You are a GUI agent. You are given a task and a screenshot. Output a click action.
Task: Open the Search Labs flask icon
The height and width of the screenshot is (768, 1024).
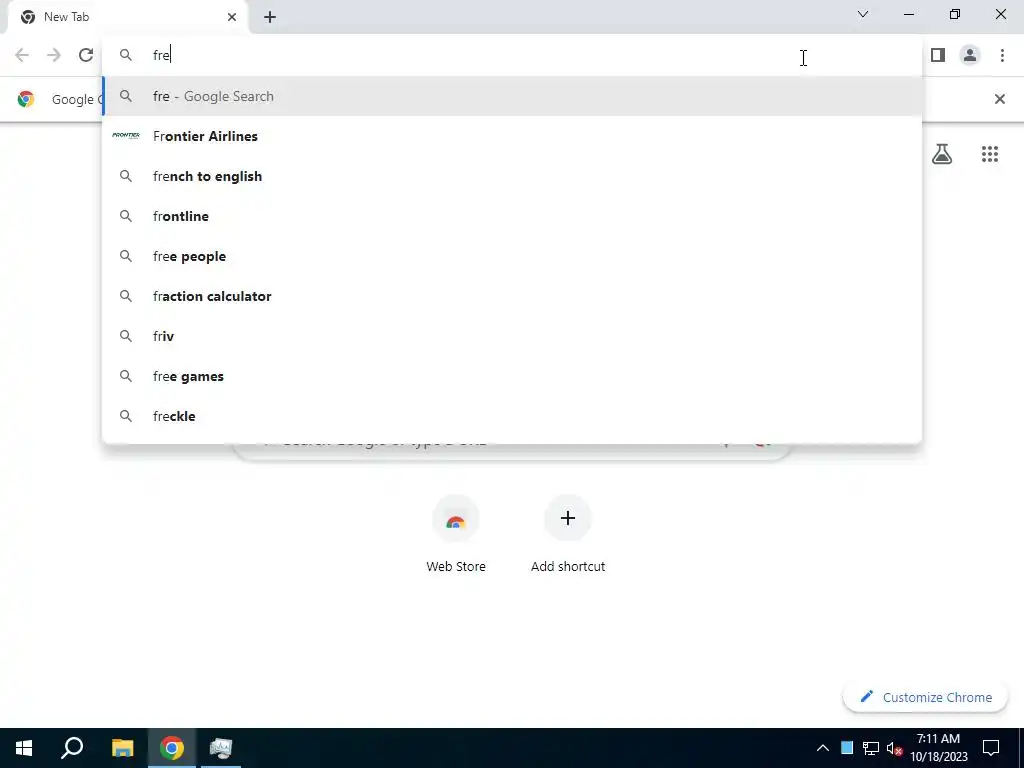pos(942,154)
